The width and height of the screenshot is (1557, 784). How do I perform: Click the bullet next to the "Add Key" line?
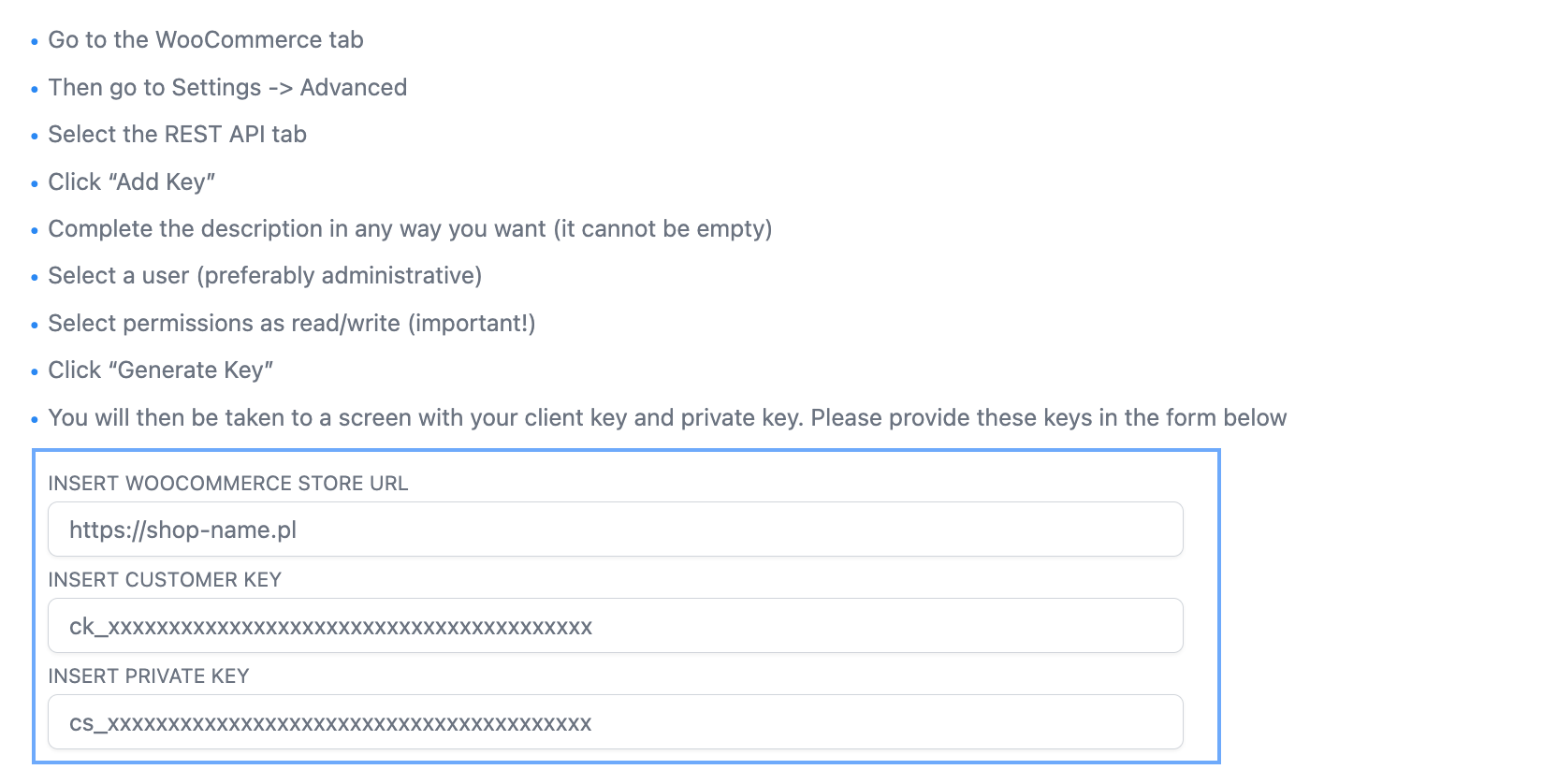click(x=35, y=184)
